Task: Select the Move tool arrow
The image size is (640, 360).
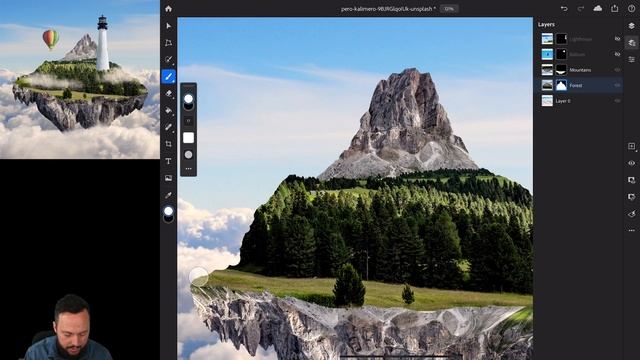Action: 169,26
